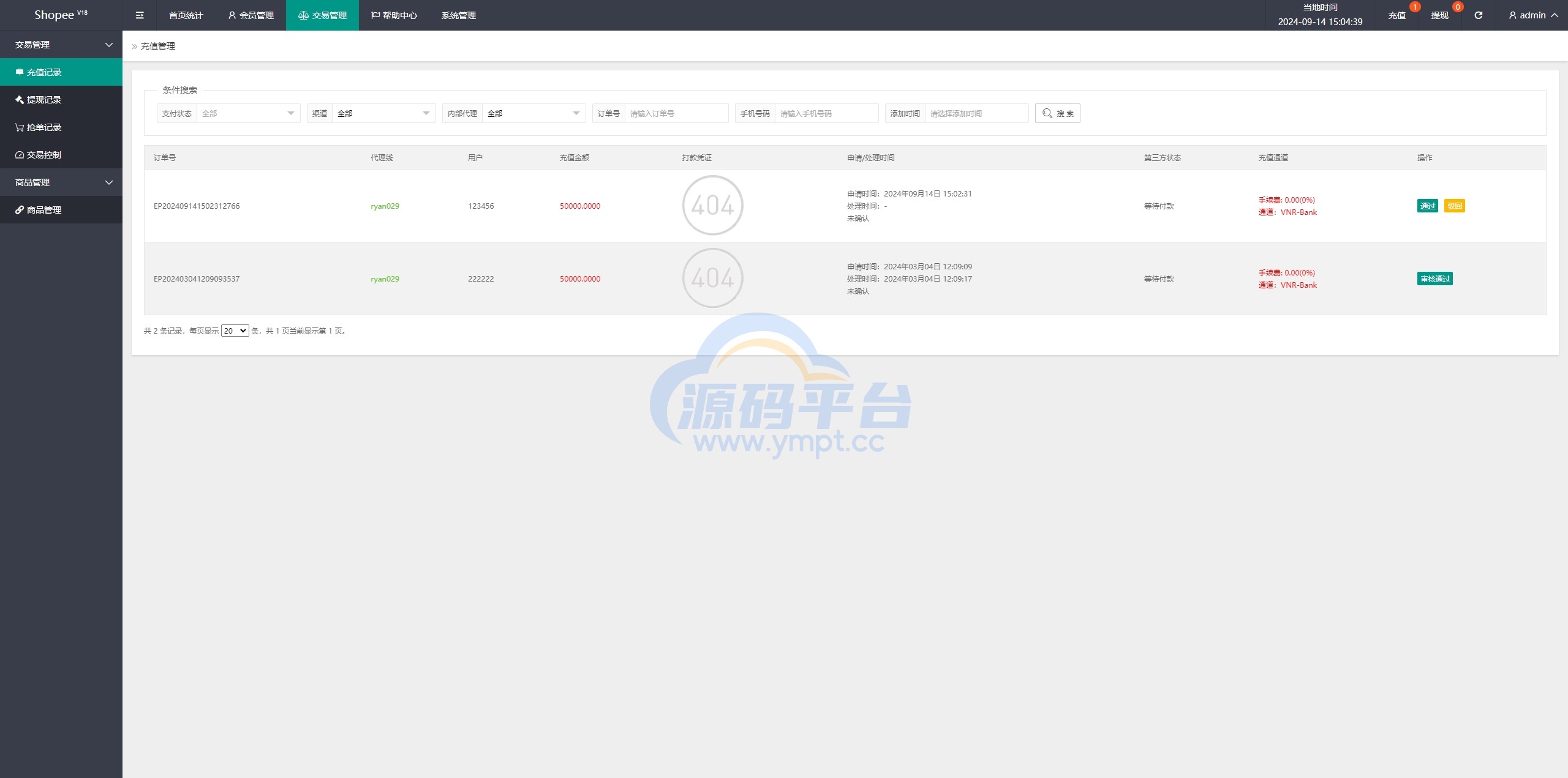Select 充值记录 in sidebar
1568x778 pixels.
[61, 72]
